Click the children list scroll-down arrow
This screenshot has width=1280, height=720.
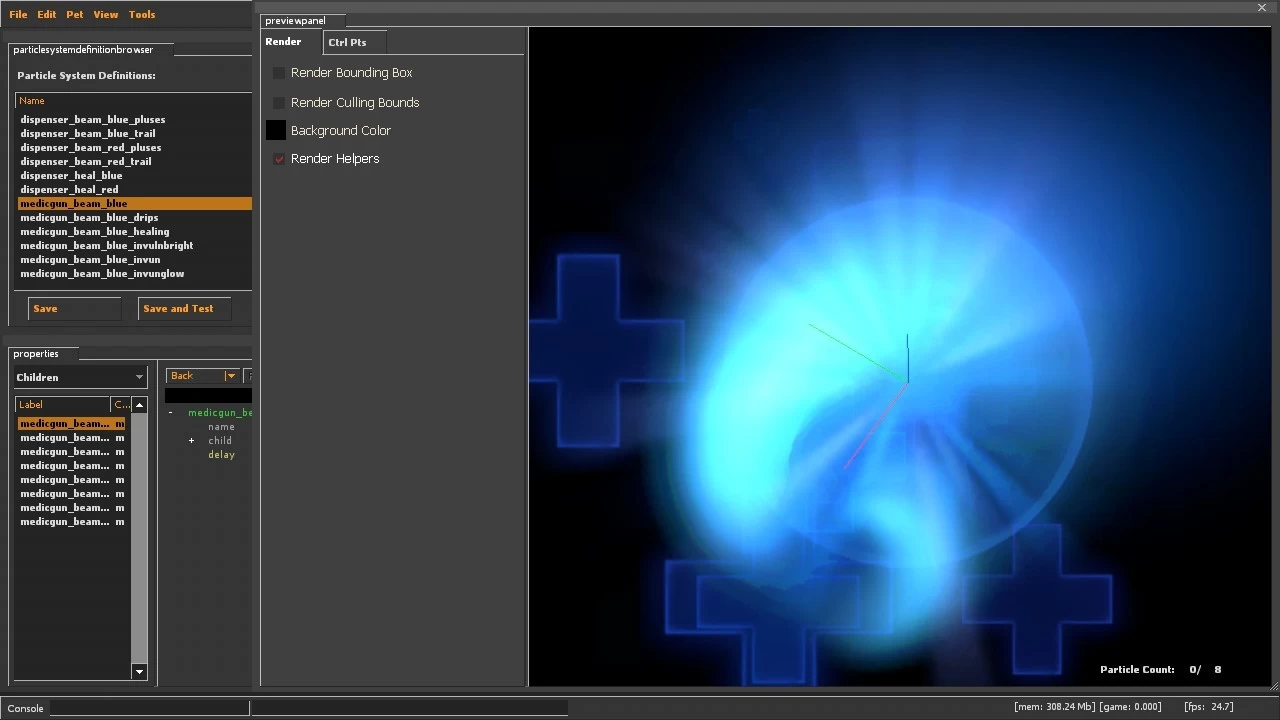pyautogui.click(x=139, y=672)
